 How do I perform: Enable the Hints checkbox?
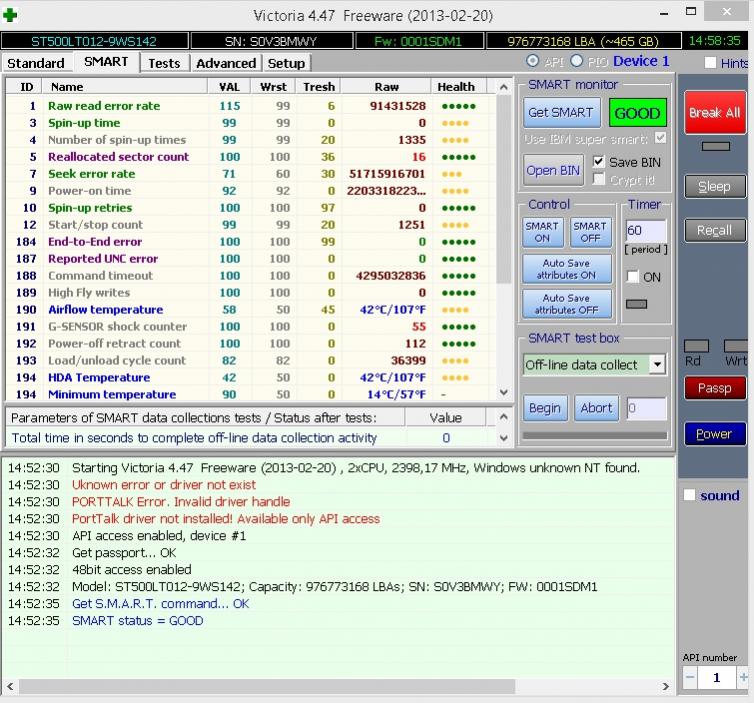pyautogui.click(x=711, y=63)
